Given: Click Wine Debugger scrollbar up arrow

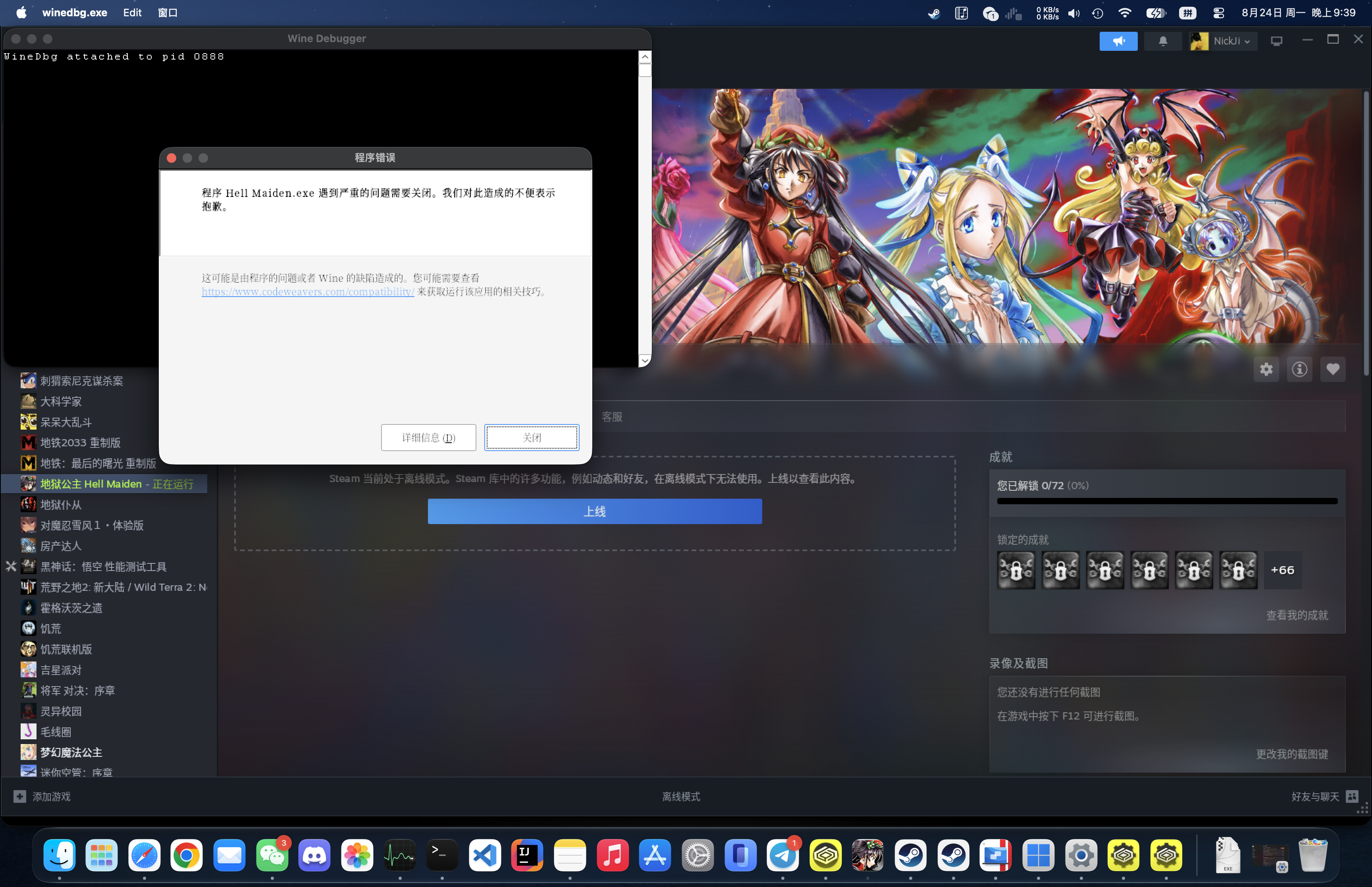Looking at the screenshot, I should pos(645,56).
